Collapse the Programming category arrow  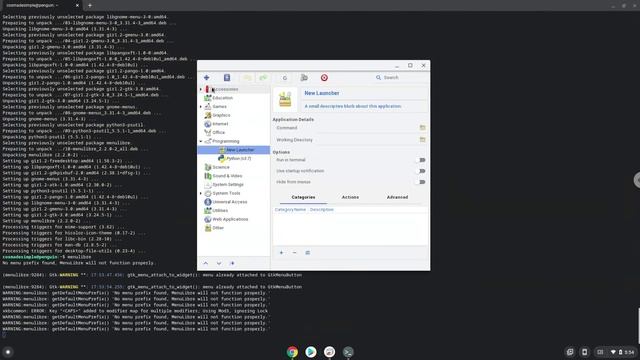[201, 141]
